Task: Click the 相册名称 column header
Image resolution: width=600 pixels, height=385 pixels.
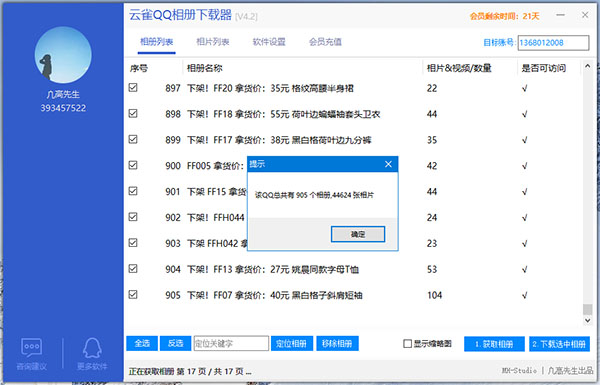Action: click(x=204, y=68)
